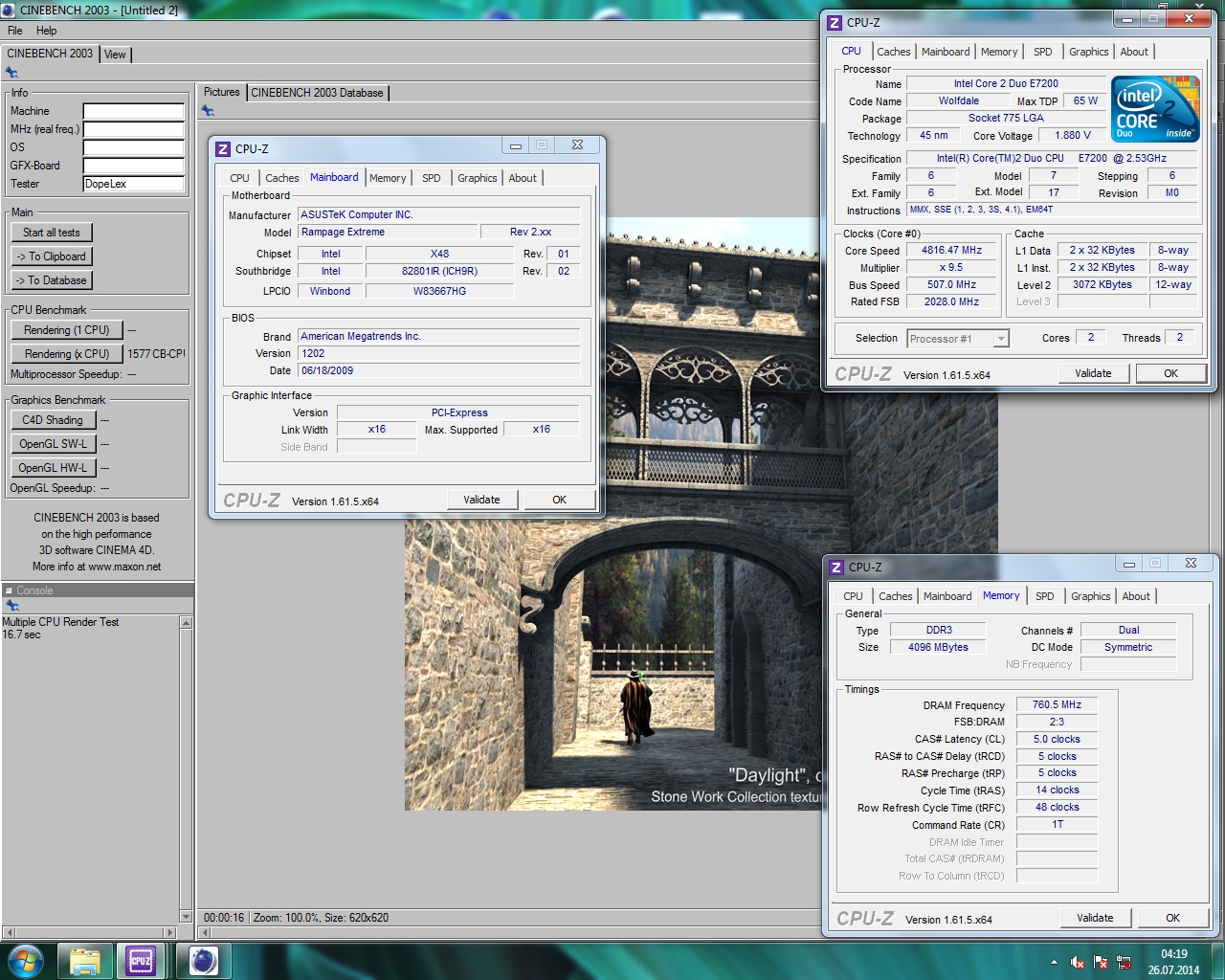The height and width of the screenshot is (980, 1225).
Task: Run Rendering (1 CPU) benchmark
Action: 67,330
